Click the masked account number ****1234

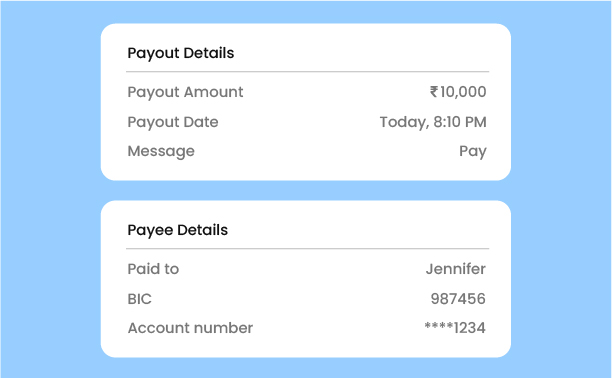pyautogui.click(x=455, y=328)
